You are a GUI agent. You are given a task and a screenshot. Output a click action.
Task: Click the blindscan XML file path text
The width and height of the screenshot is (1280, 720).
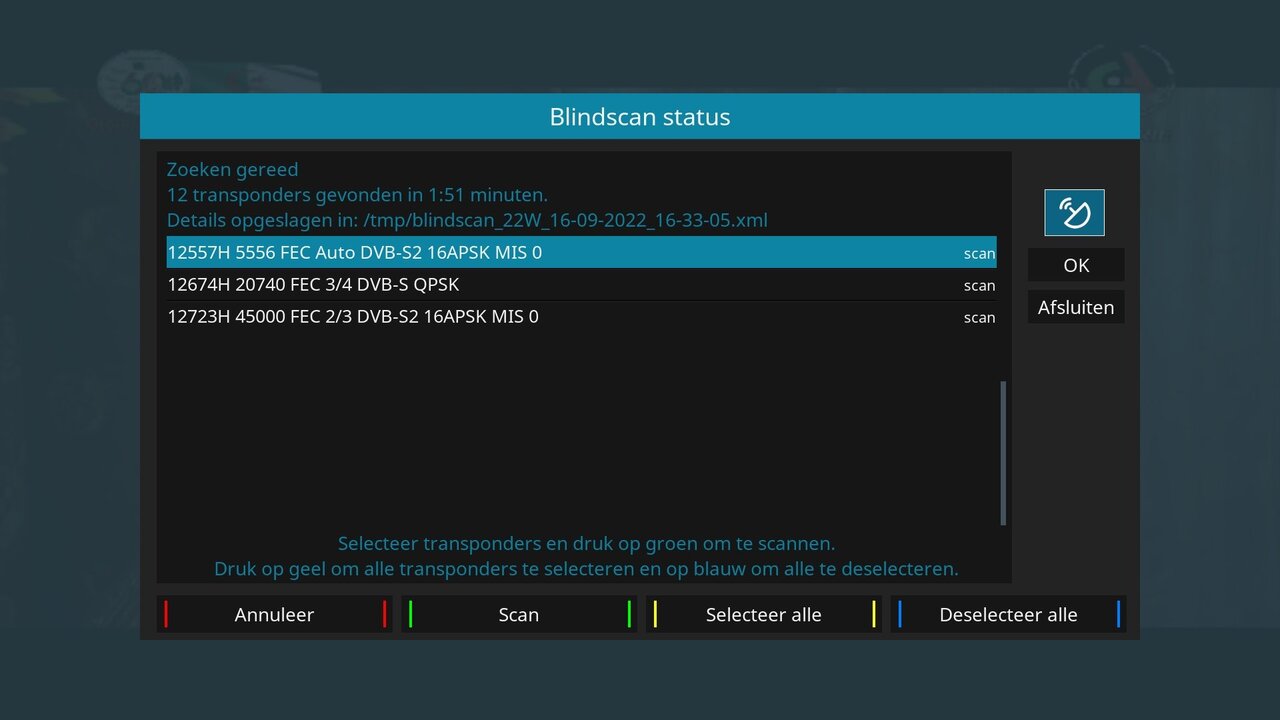[466, 220]
